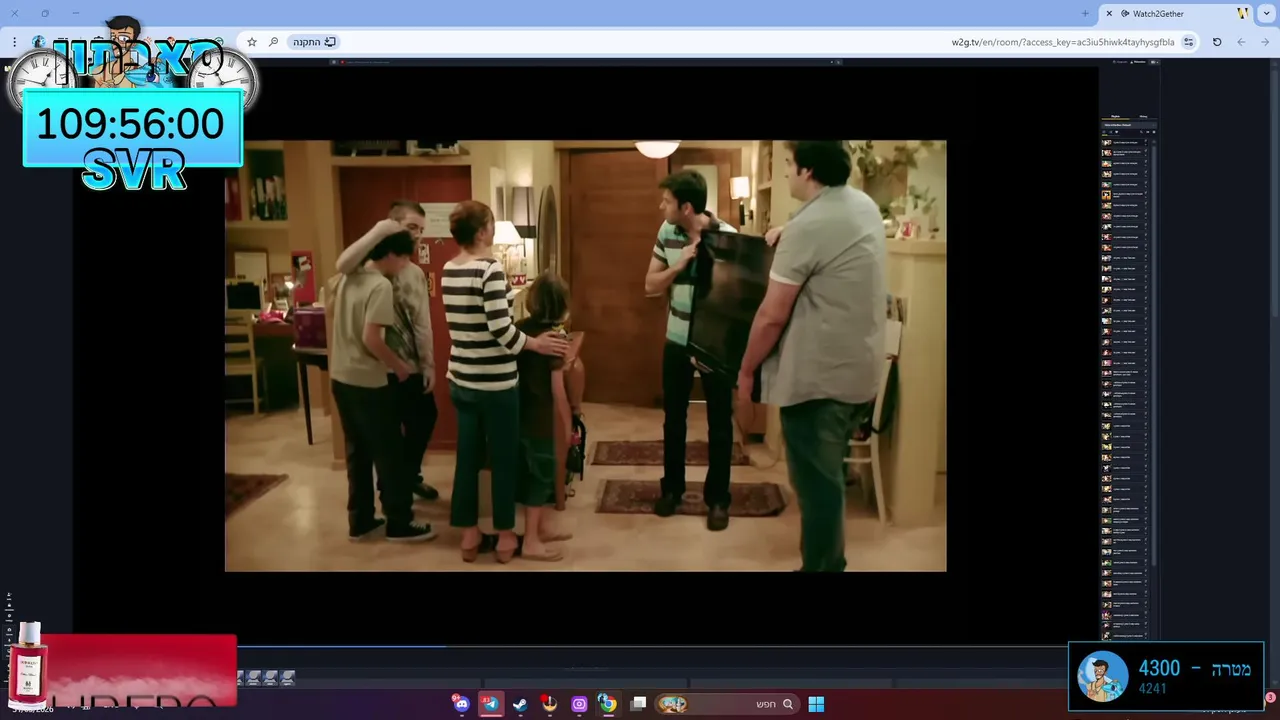
Task: Click the video progress bar under the player
Action: [585, 646]
